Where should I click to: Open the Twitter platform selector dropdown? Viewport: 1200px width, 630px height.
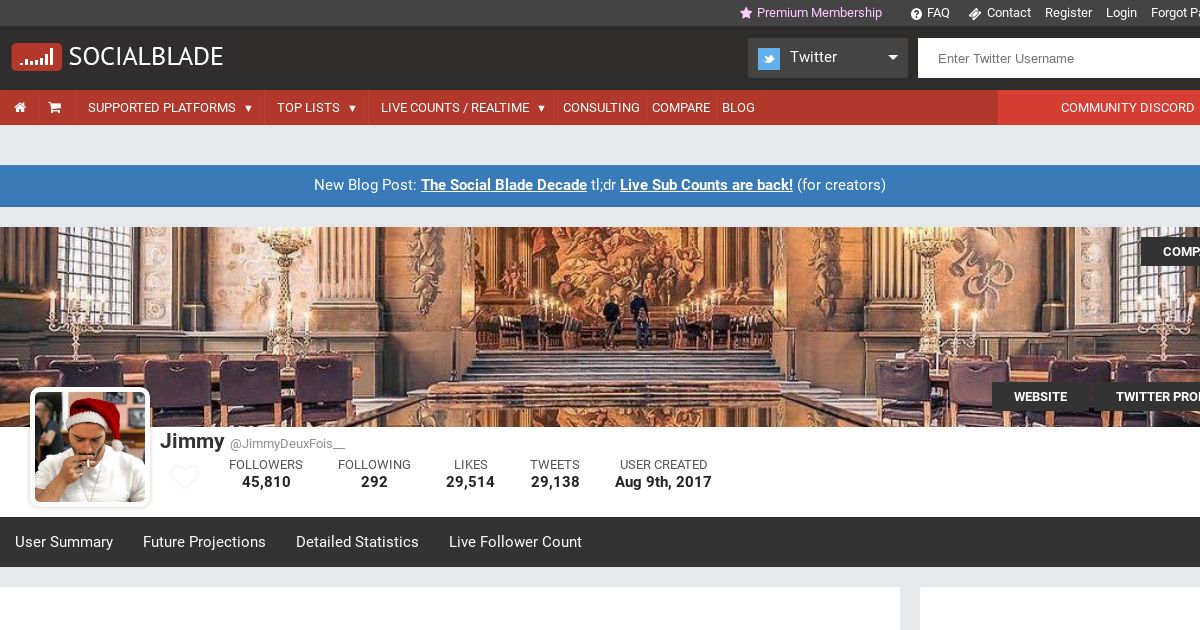pos(828,58)
